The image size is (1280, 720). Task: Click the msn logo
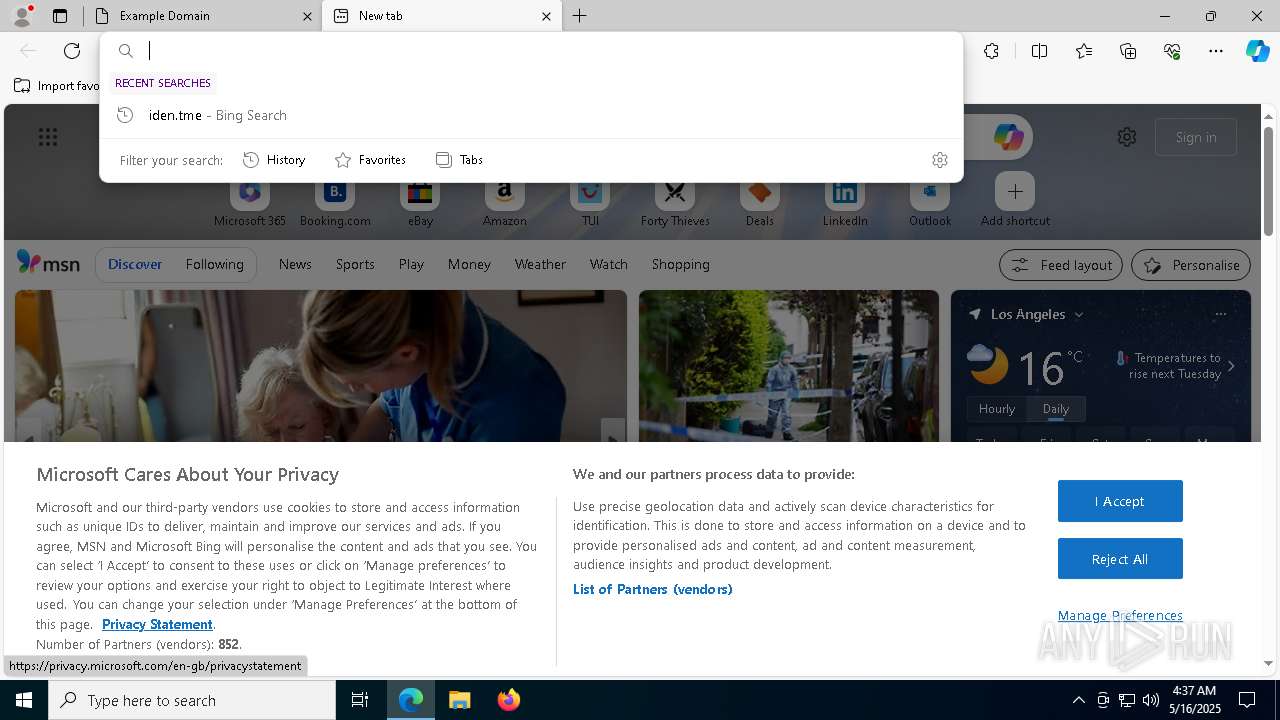tap(48, 263)
